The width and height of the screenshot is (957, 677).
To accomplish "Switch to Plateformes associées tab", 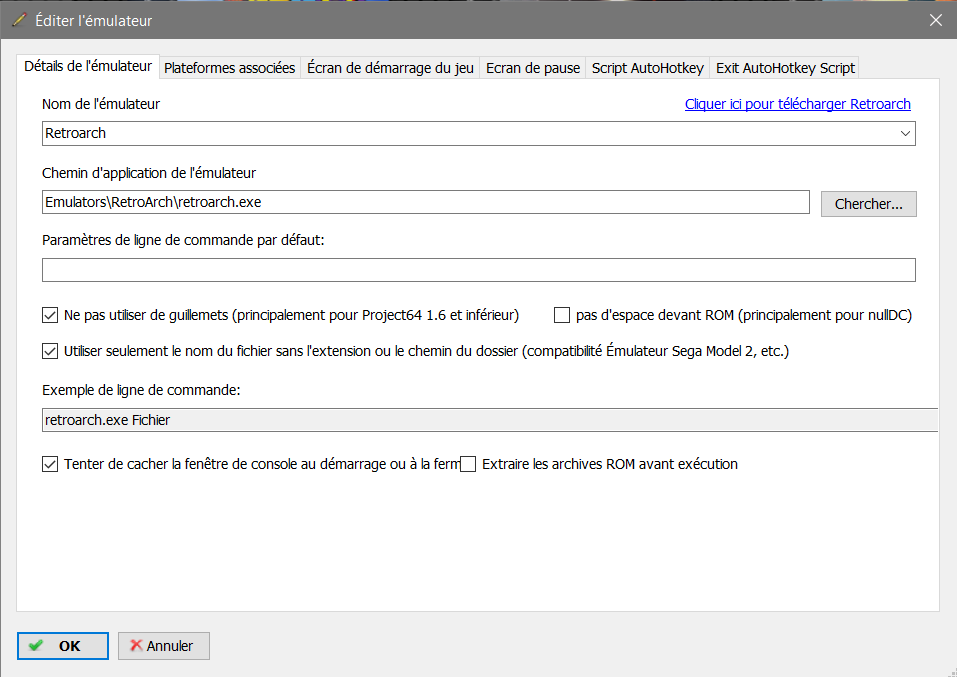I will tap(229, 68).
